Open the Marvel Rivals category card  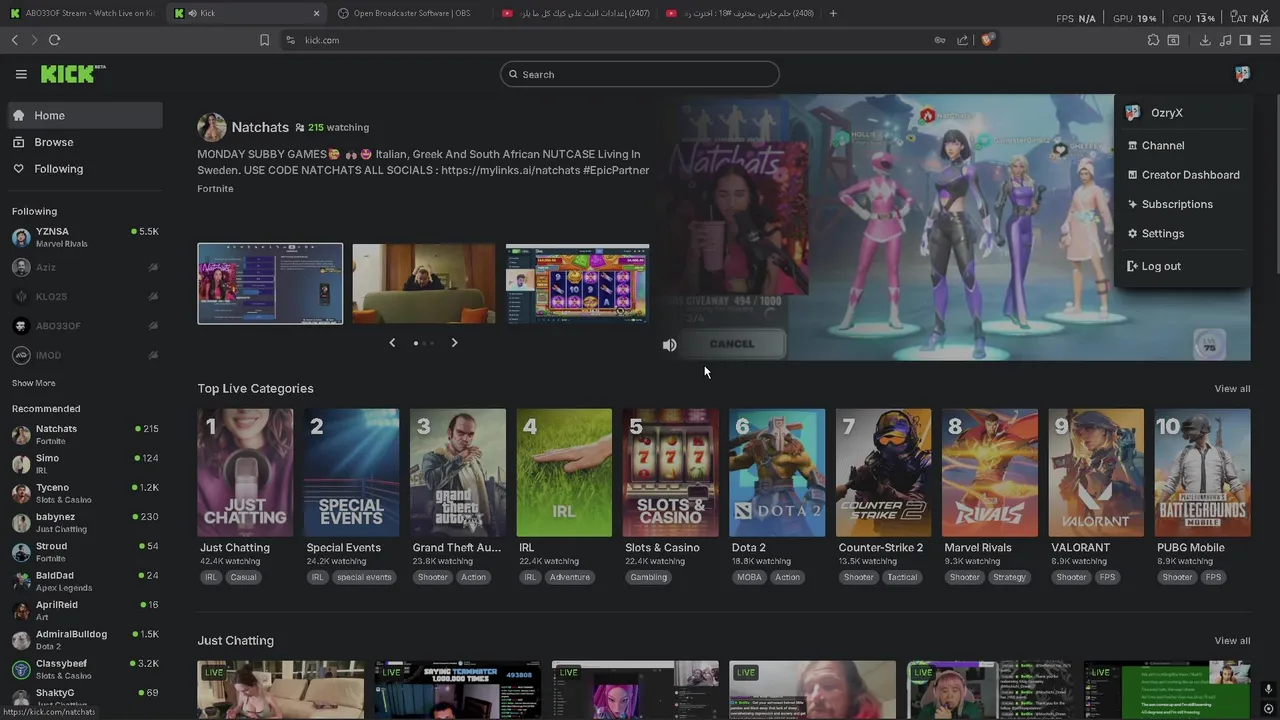coord(990,473)
